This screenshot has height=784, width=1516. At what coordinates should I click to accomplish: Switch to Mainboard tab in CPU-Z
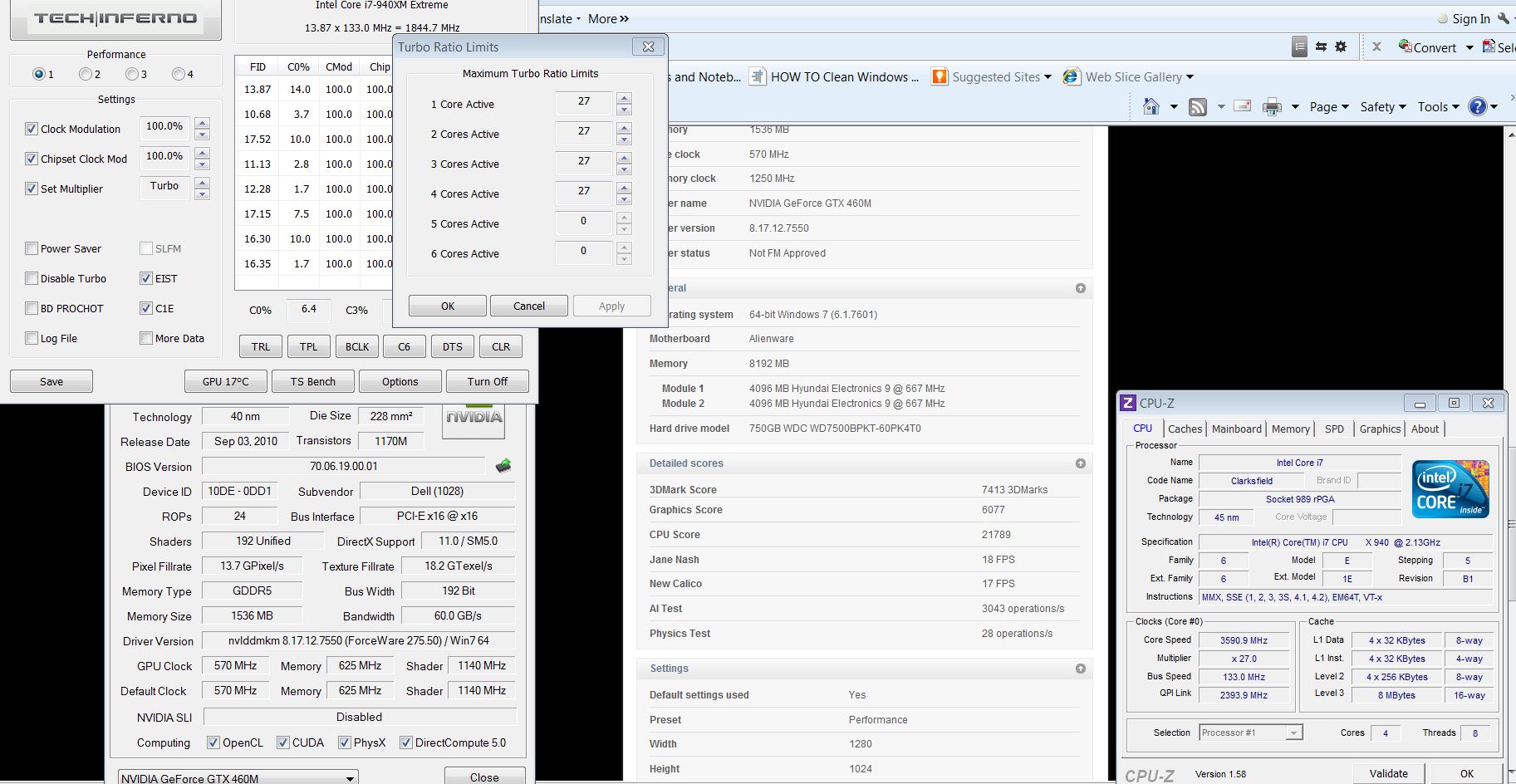coord(1236,429)
